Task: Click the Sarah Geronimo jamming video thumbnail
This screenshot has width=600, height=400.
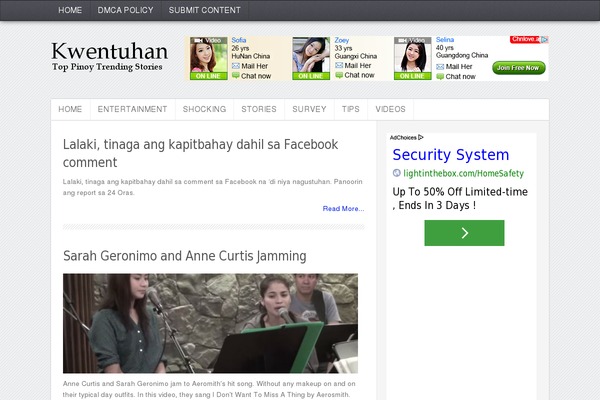Action: (x=210, y=323)
